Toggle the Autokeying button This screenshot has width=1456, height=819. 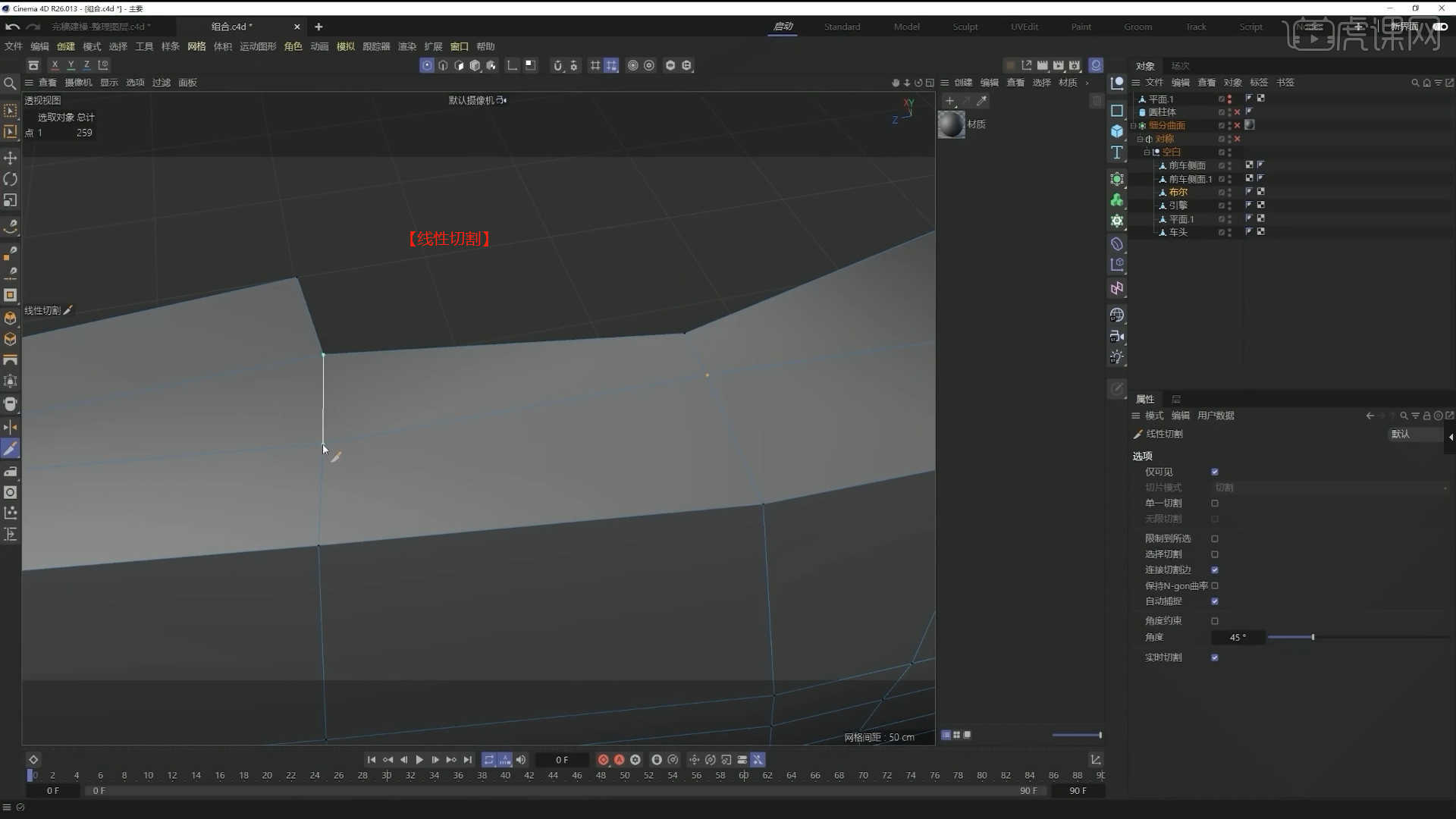click(x=619, y=760)
